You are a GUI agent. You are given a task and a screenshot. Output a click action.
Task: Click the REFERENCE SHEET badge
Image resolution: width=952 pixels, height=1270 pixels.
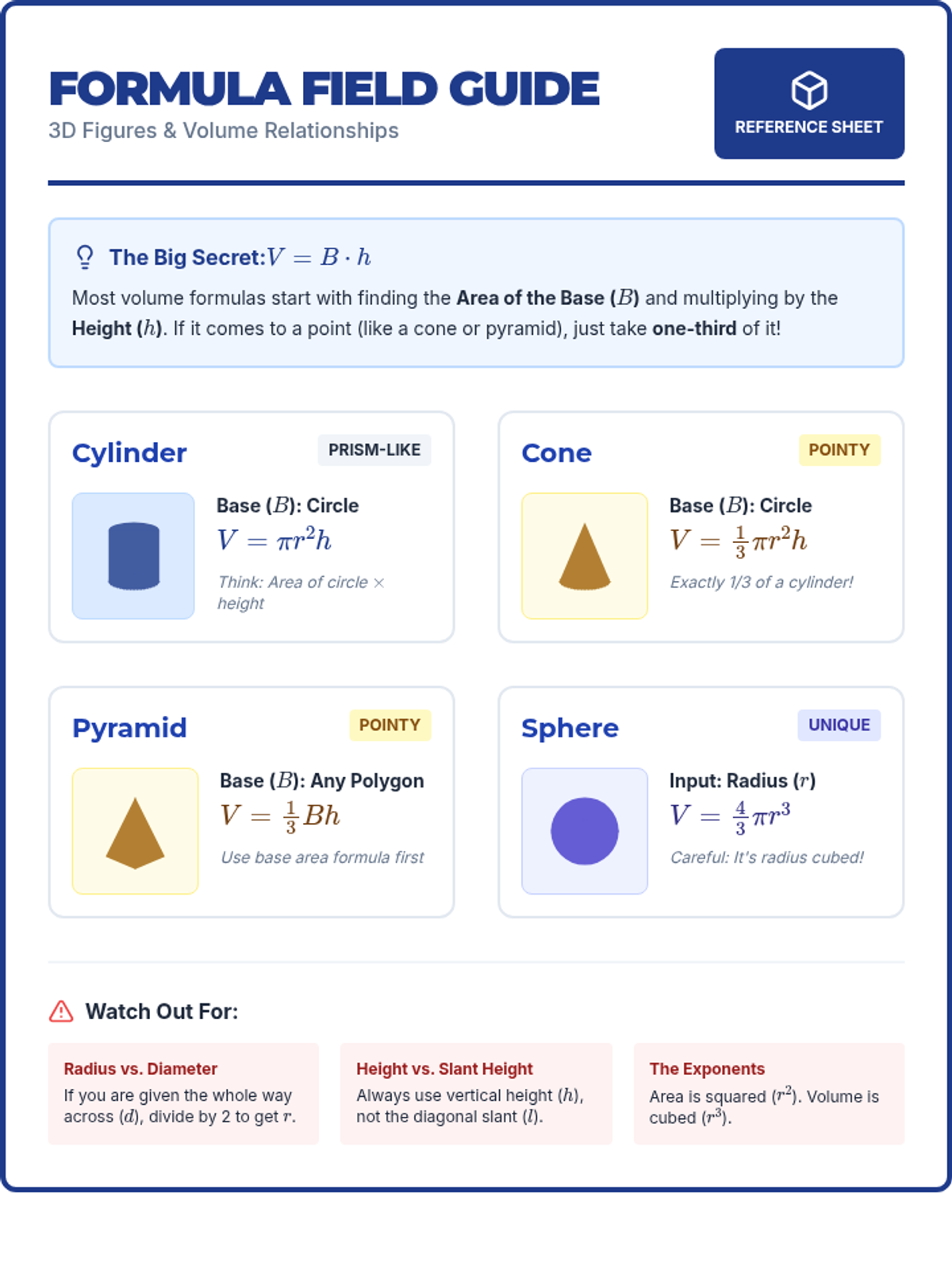808,104
